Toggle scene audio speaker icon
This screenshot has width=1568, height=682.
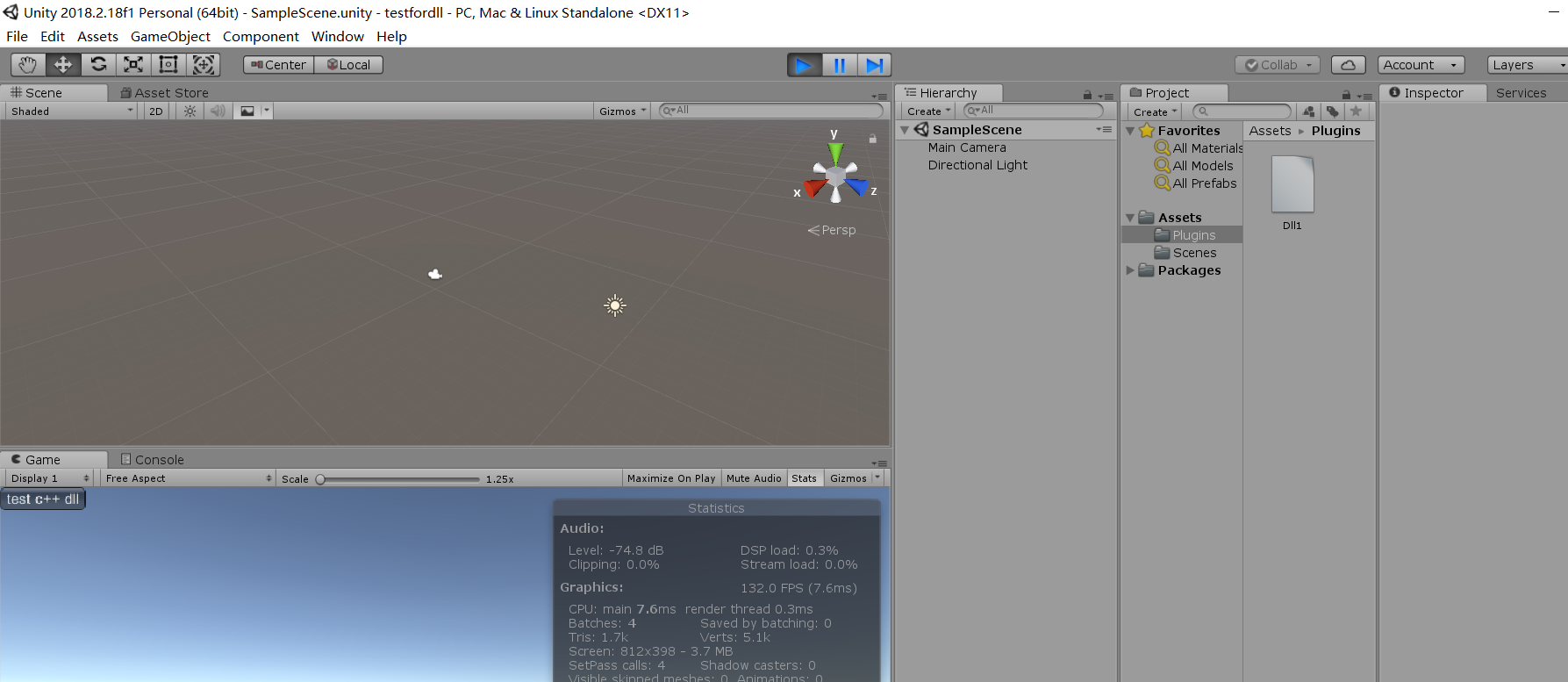218,111
